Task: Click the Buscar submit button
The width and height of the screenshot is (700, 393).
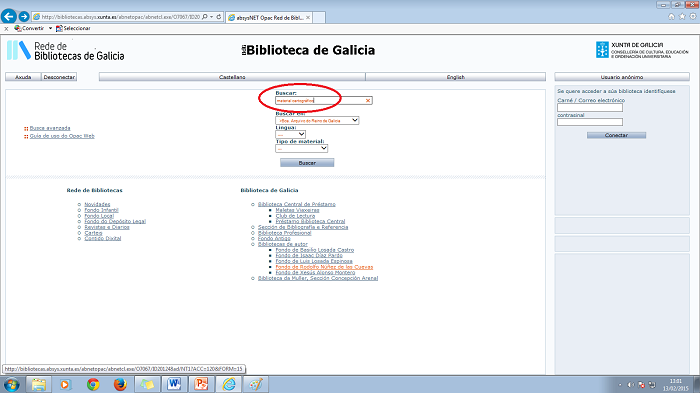Action: click(x=307, y=163)
